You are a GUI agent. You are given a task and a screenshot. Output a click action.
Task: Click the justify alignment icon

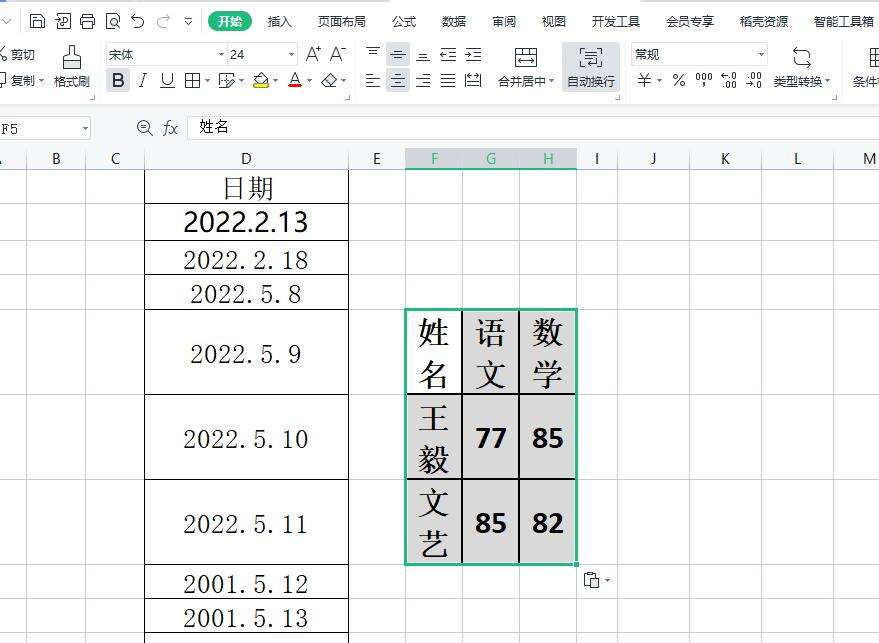(x=448, y=80)
